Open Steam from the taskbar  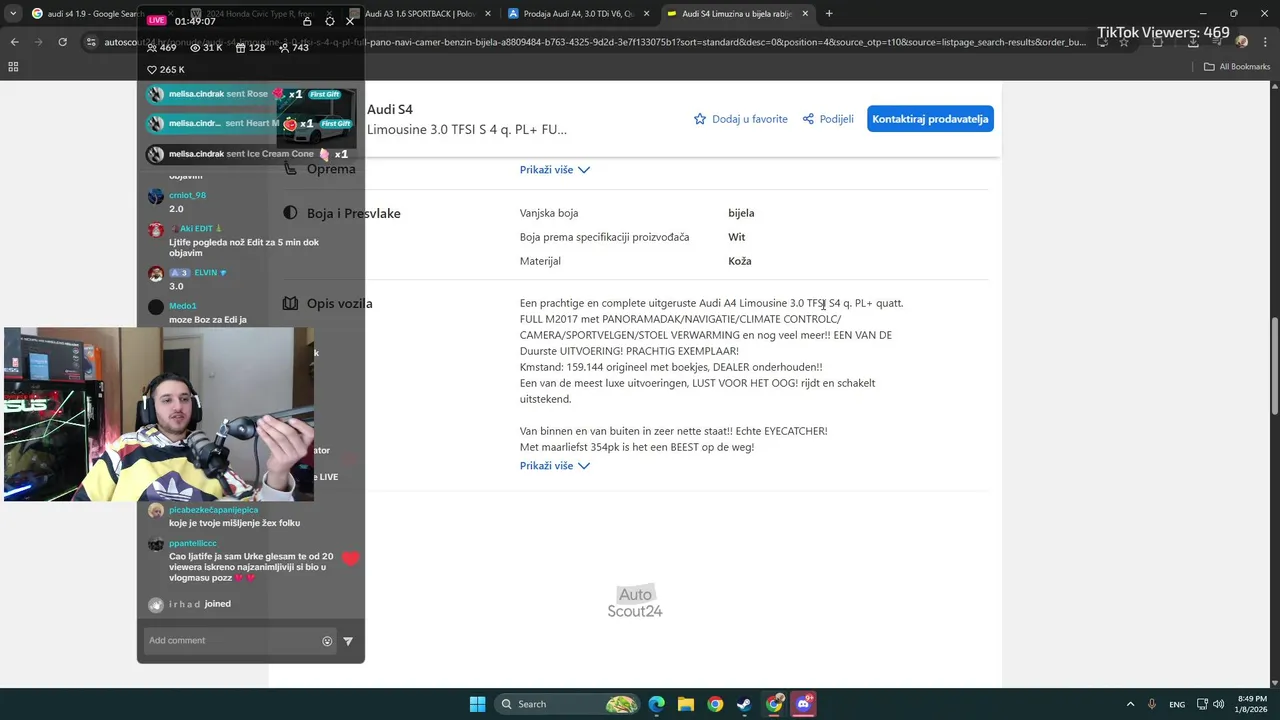click(744, 704)
